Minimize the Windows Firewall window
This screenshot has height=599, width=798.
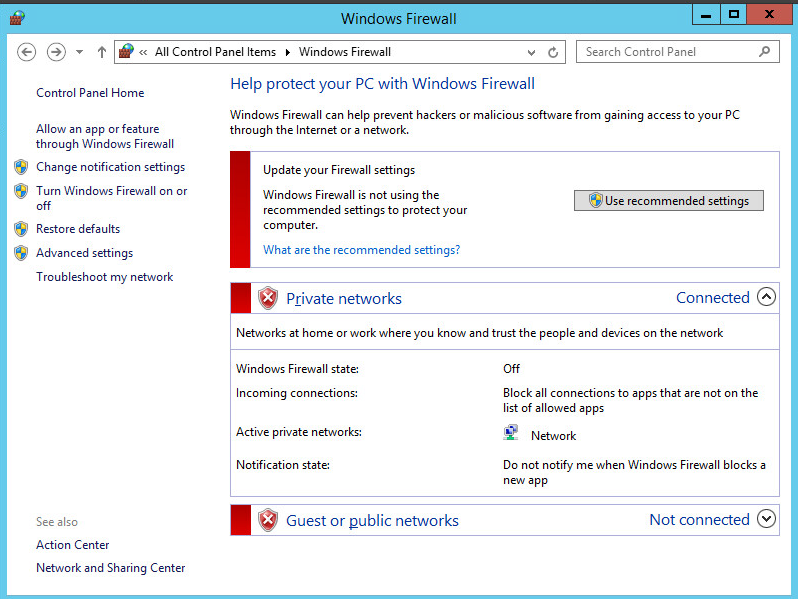706,14
